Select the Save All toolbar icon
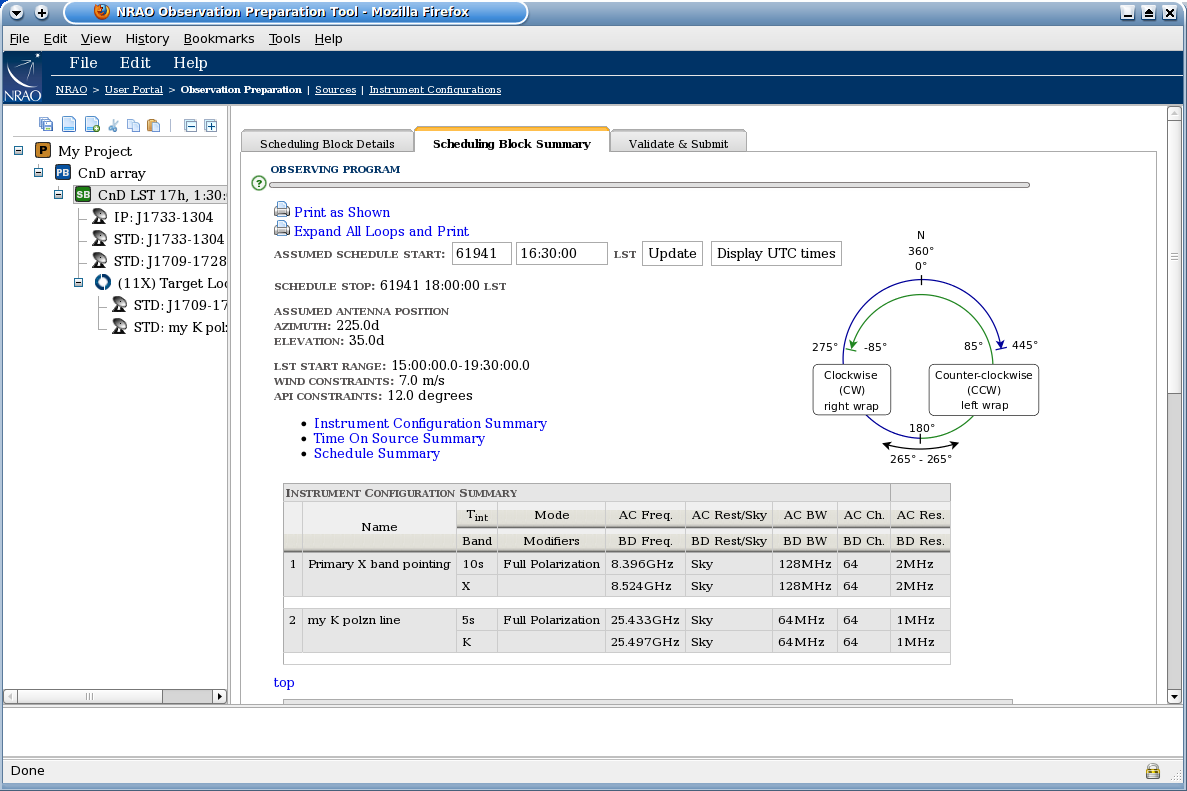This screenshot has width=1187, height=791. pos(45,124)
